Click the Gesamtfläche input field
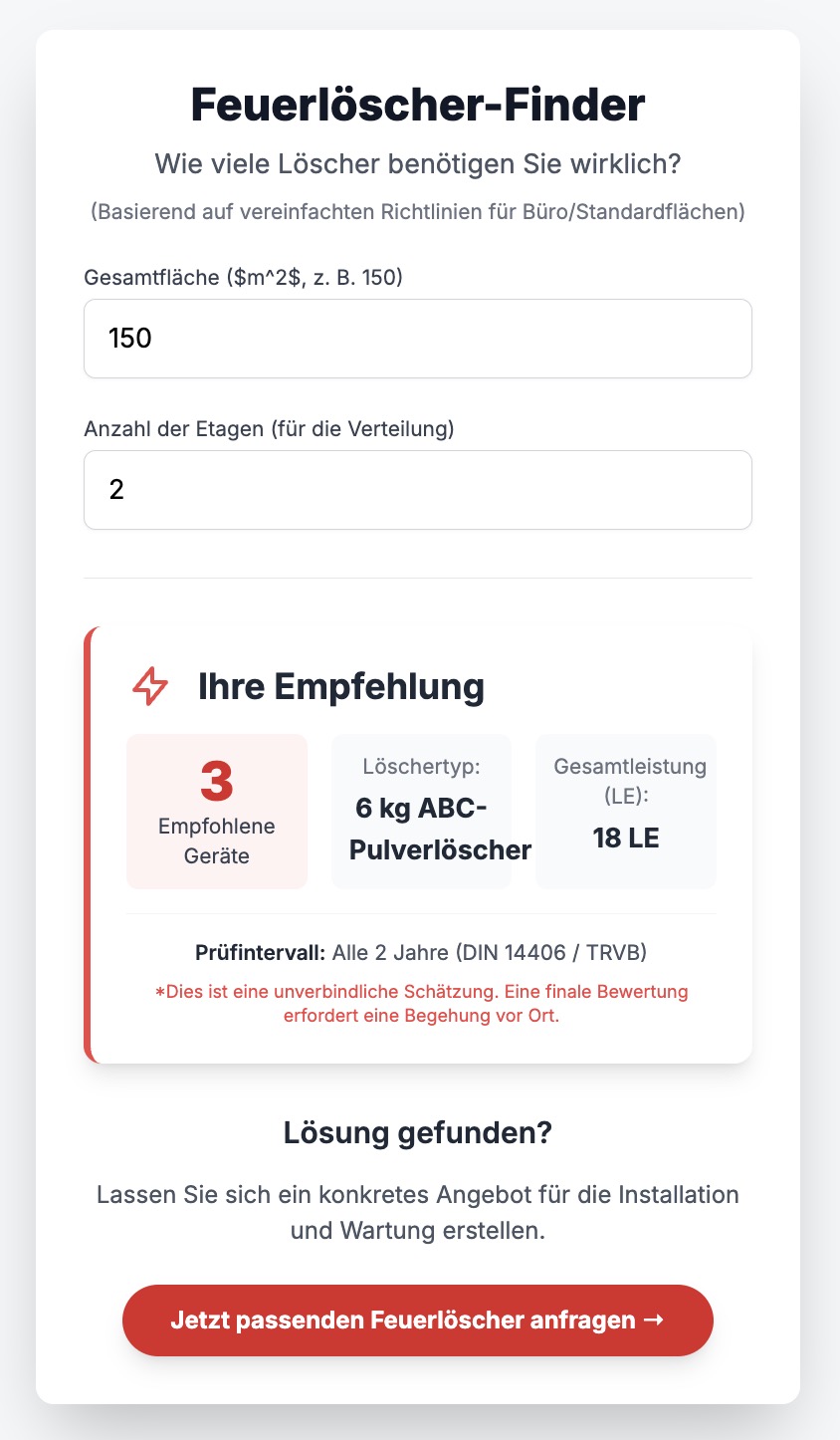This screenshot has height=1440, width=840. tap(418, 339)
